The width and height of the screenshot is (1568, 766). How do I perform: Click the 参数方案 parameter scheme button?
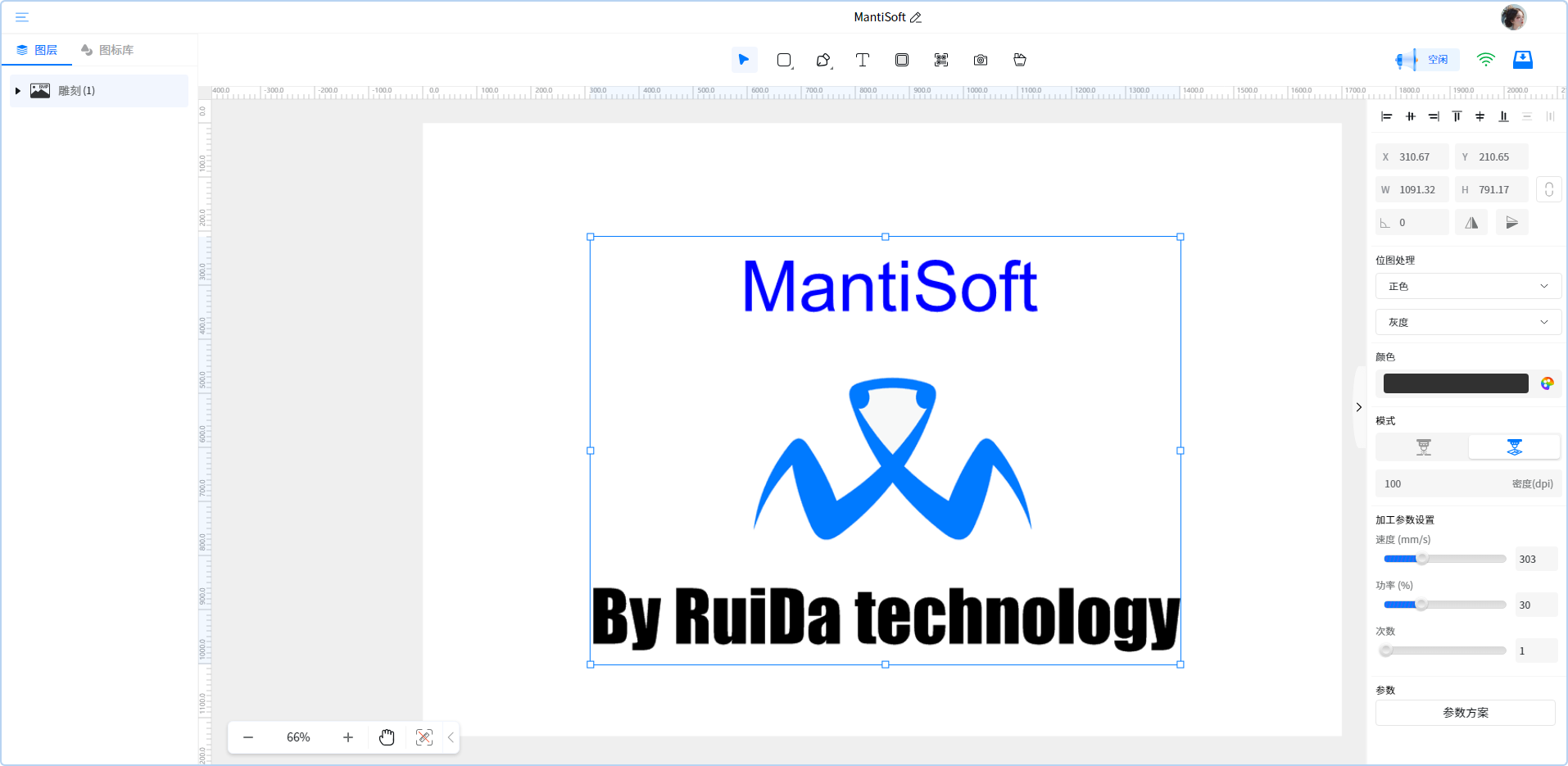pyautogui.click(x=1466, y=713)
